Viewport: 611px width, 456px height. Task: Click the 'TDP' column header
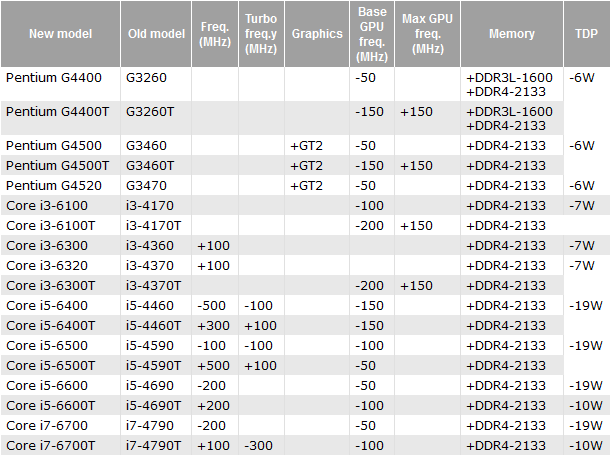click(x=586, y=34)
